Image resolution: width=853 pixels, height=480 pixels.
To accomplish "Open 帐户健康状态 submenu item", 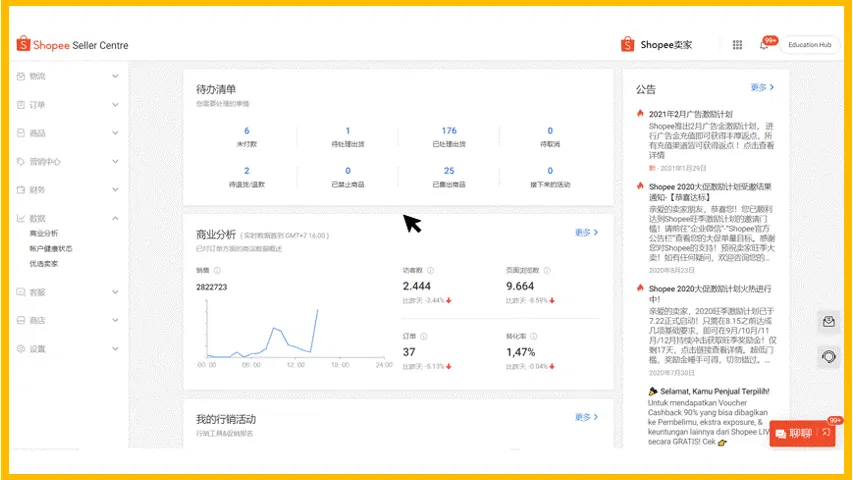I will 51,249.
